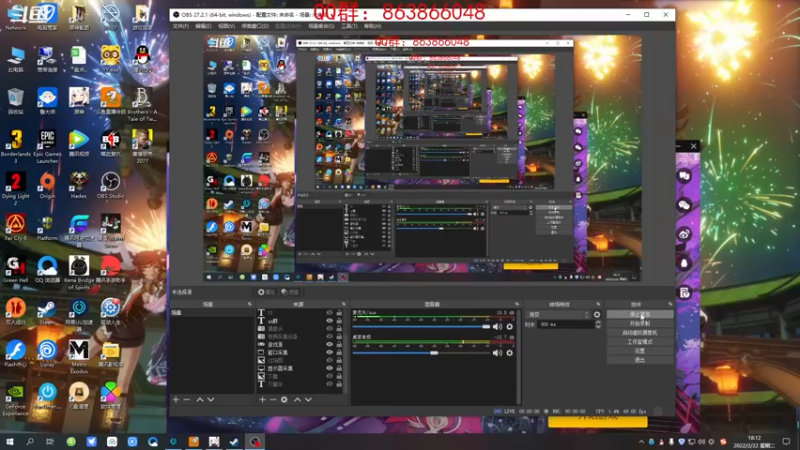Remove selected source with minus icon

pyautogui.click(x=273, y=399)
